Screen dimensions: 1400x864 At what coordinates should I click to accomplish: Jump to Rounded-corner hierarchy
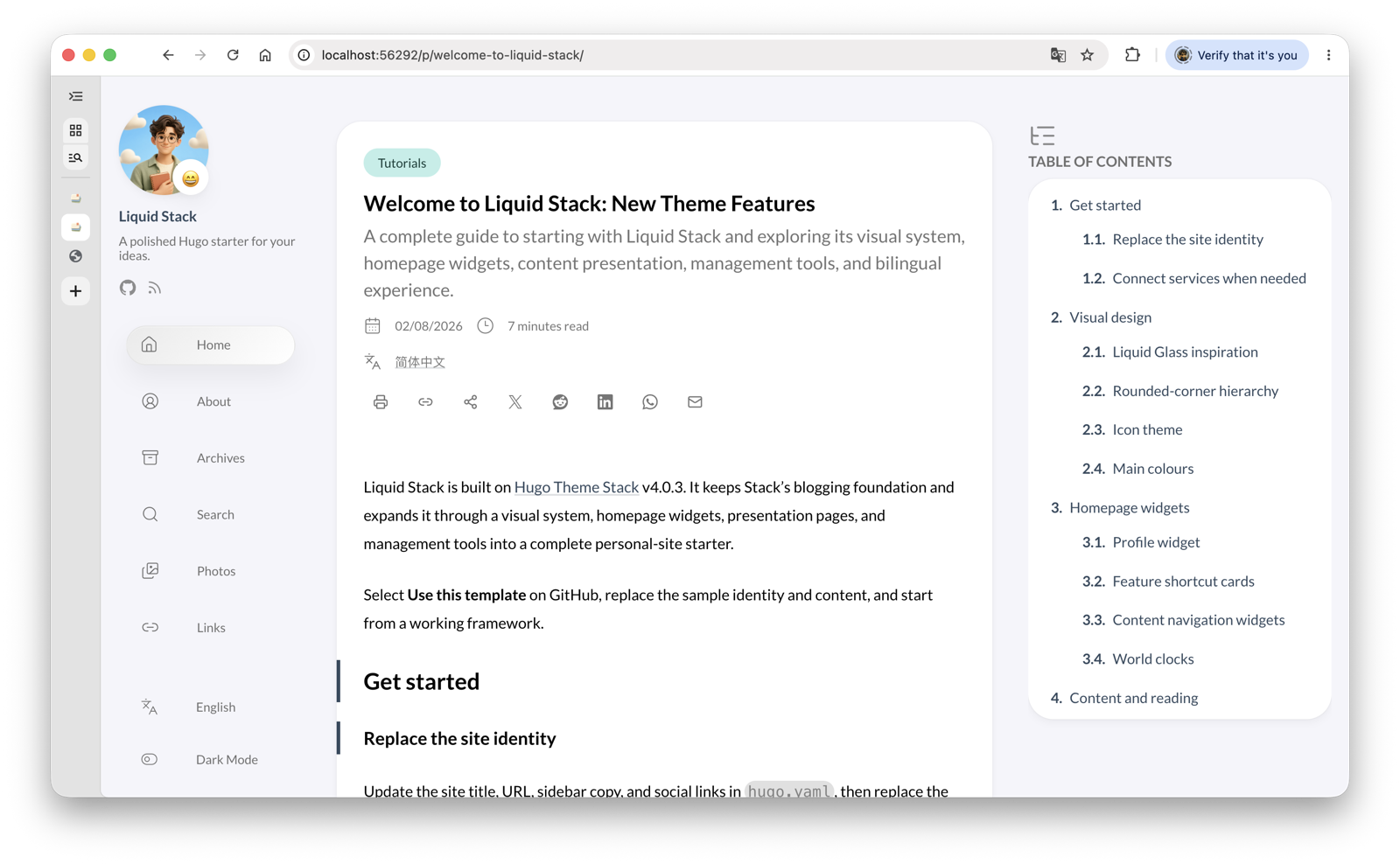[1195, 391]
